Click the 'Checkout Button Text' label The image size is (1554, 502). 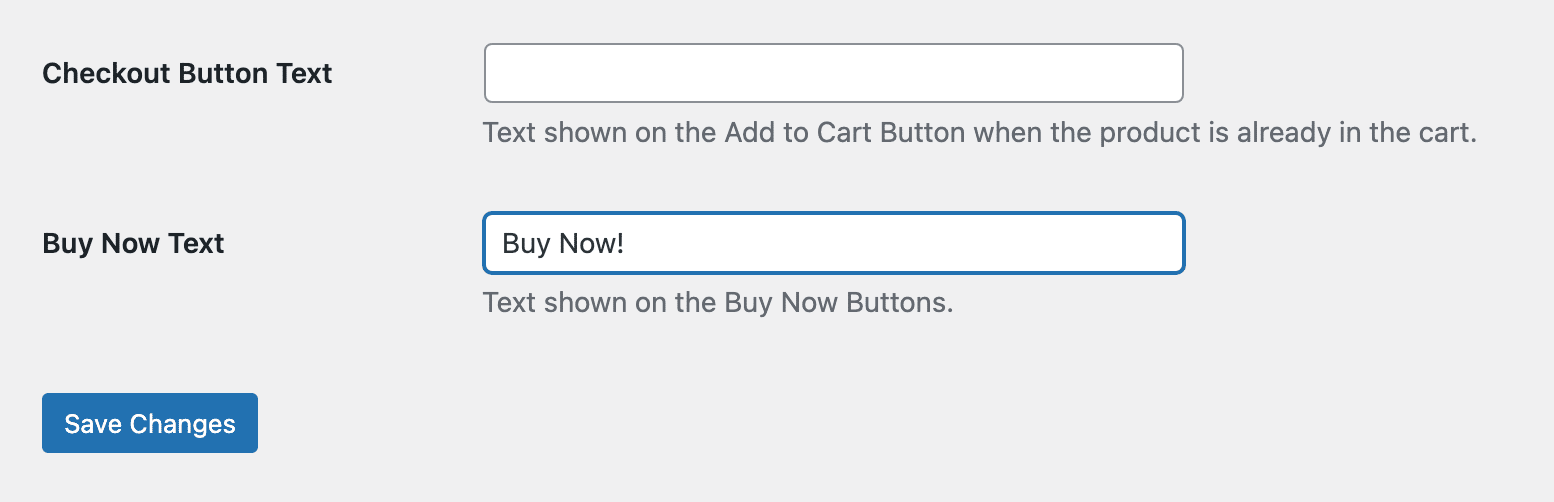tap(187, 73)
